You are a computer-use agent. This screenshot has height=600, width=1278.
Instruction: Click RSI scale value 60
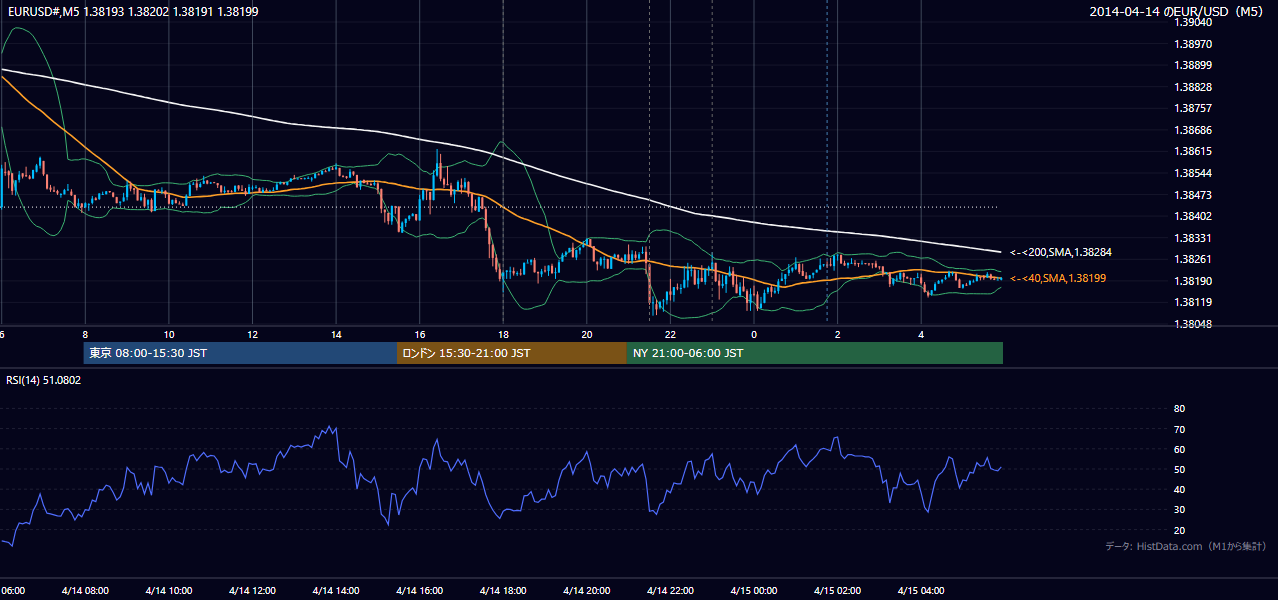coord(1179,449)
